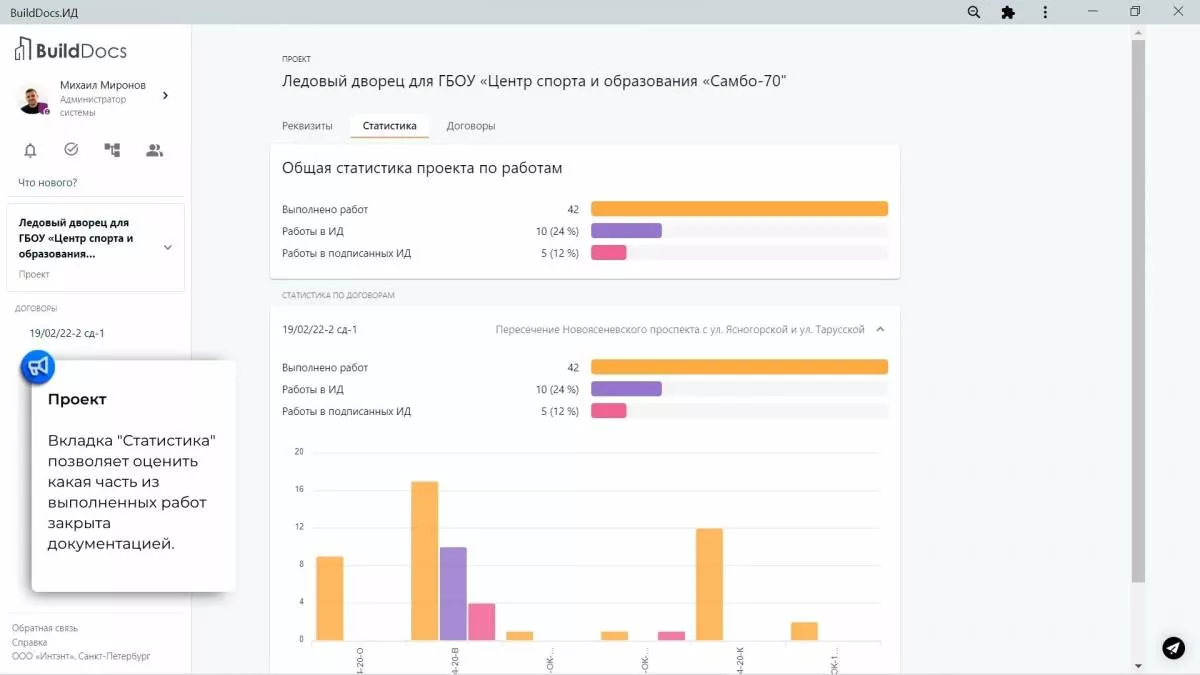Select contract 19/02/22-2 сд-1 in sidebar

click(67, 333)
